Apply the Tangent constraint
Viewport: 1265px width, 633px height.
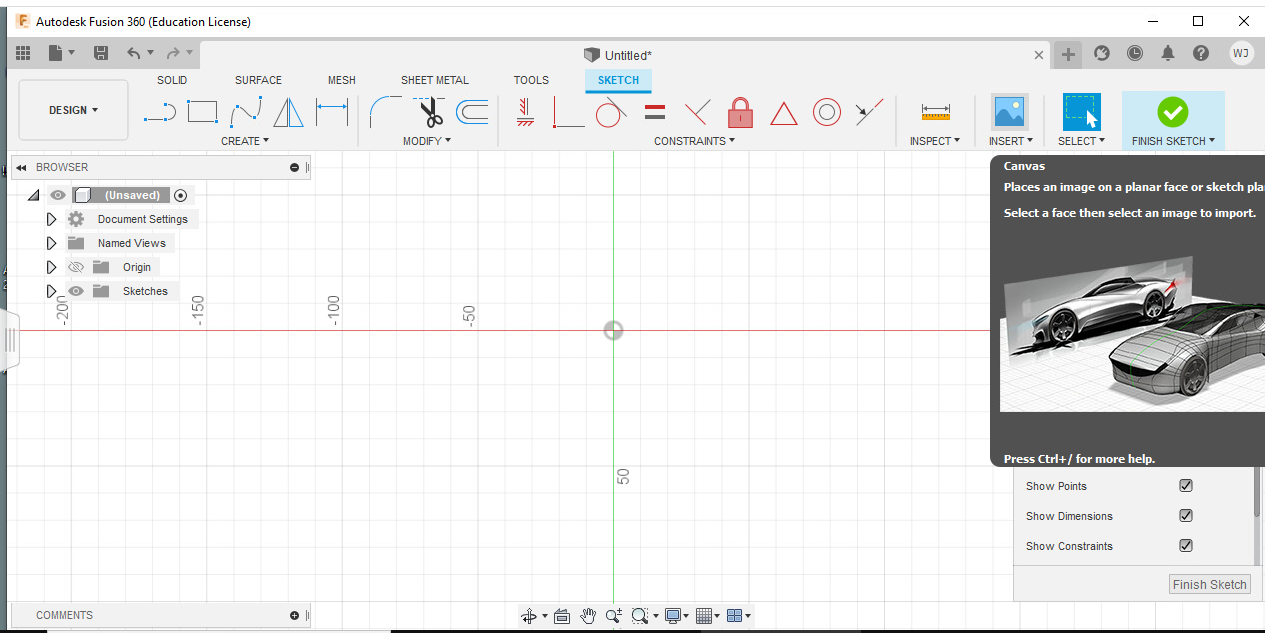611,112
